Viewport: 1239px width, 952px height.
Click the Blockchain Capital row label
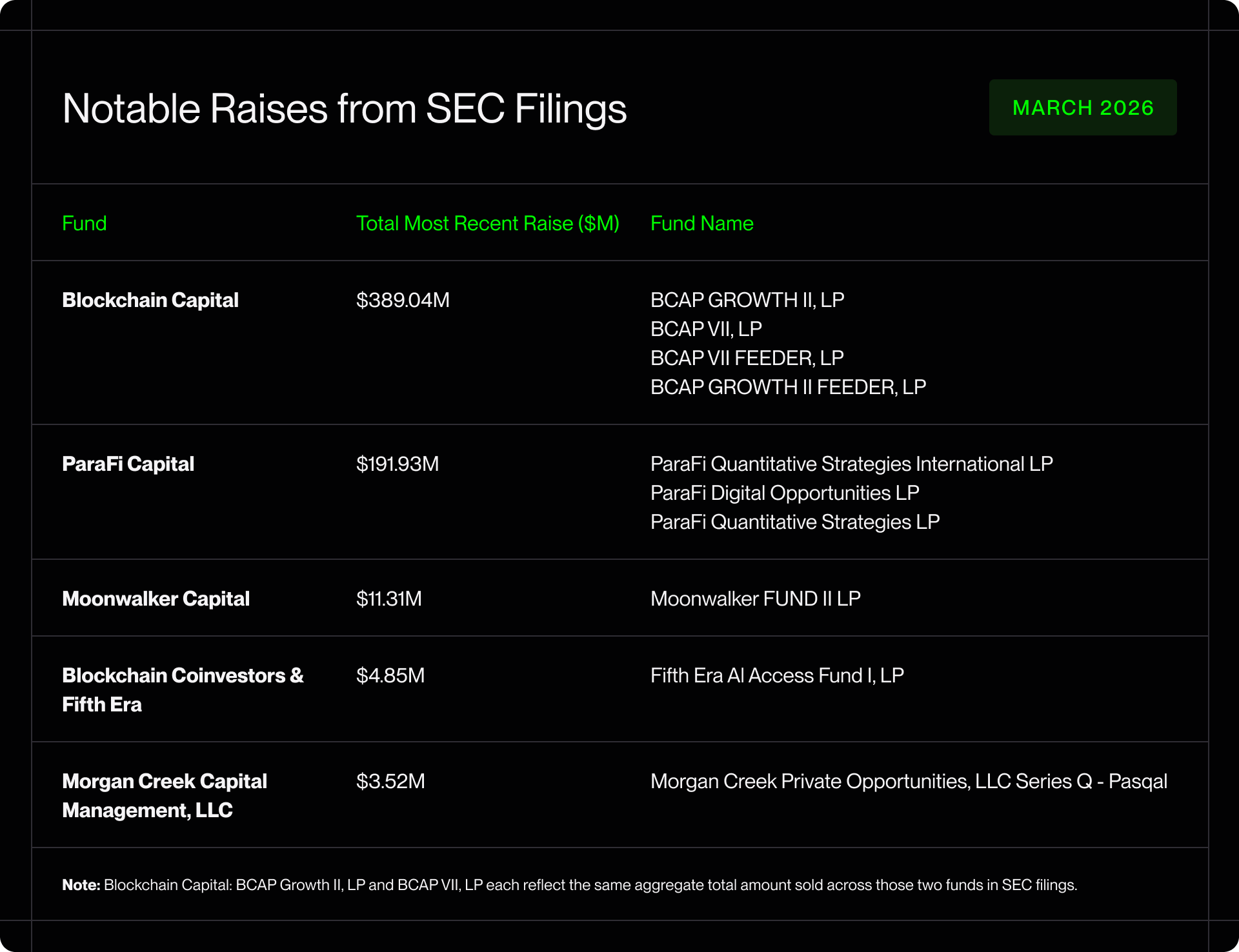click(150, 301)
